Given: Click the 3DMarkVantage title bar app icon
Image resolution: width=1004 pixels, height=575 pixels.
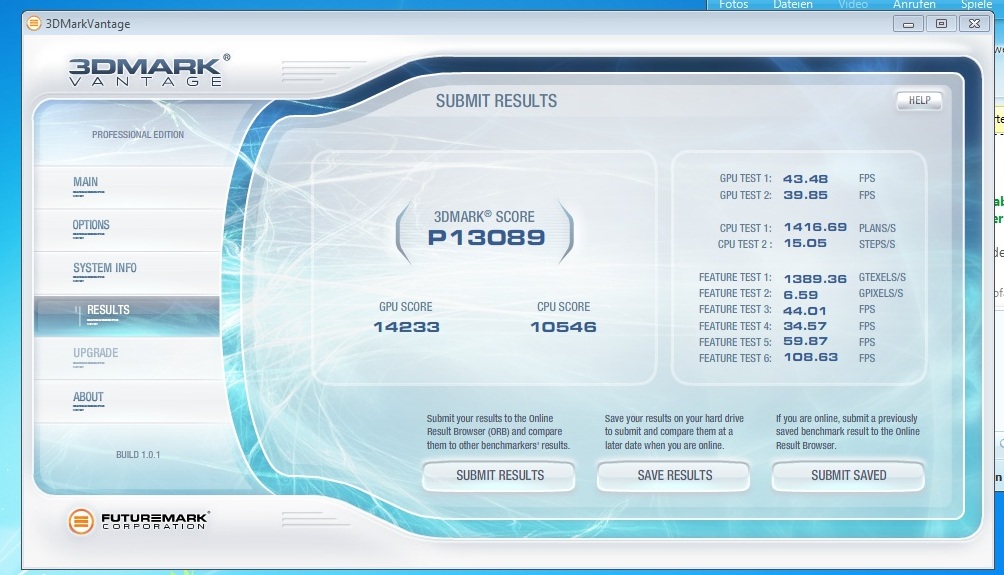Looking at the screenshot, I should pos(34,24).
